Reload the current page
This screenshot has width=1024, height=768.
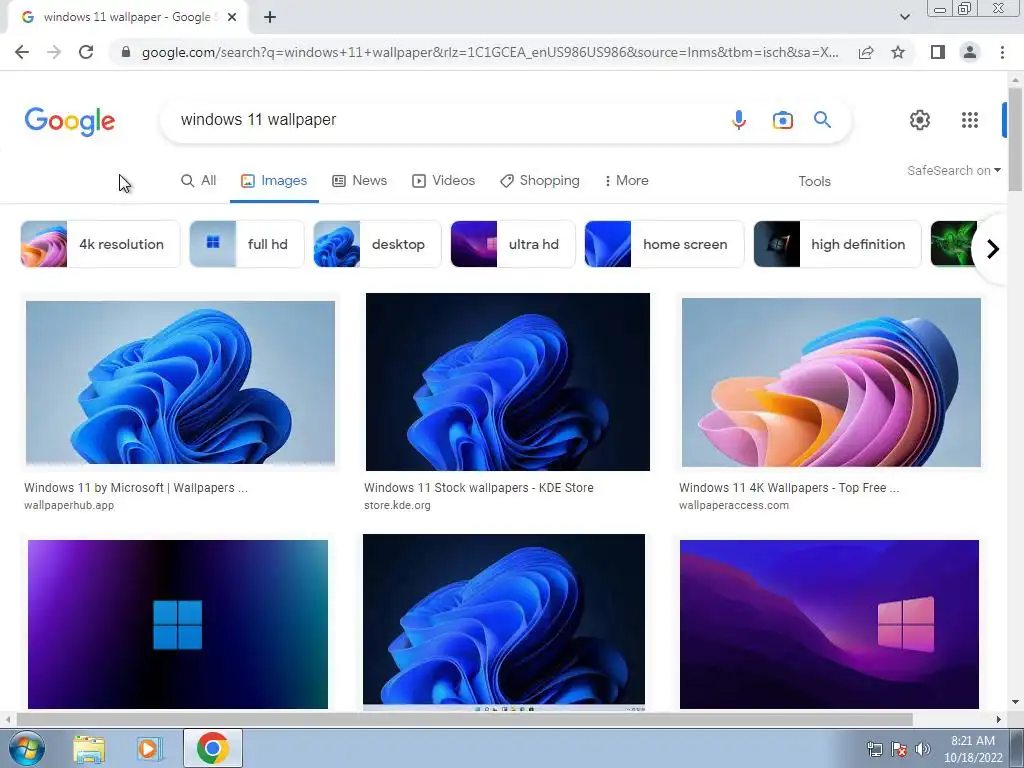(86, 52)
